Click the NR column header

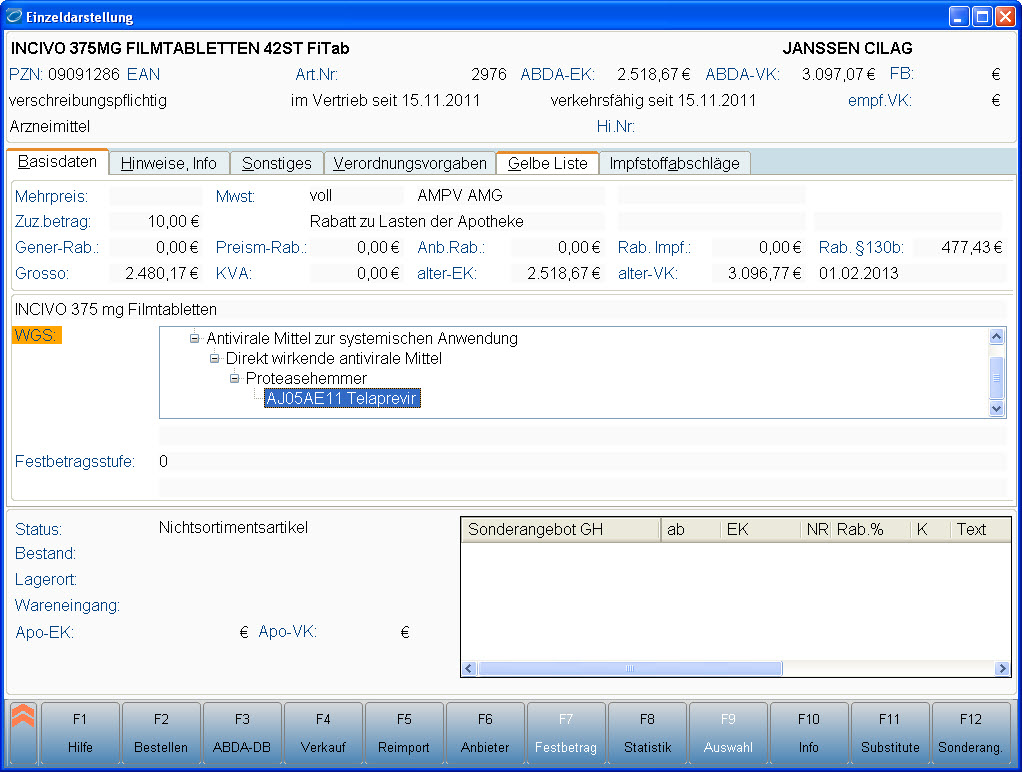(x=816, y=529)
